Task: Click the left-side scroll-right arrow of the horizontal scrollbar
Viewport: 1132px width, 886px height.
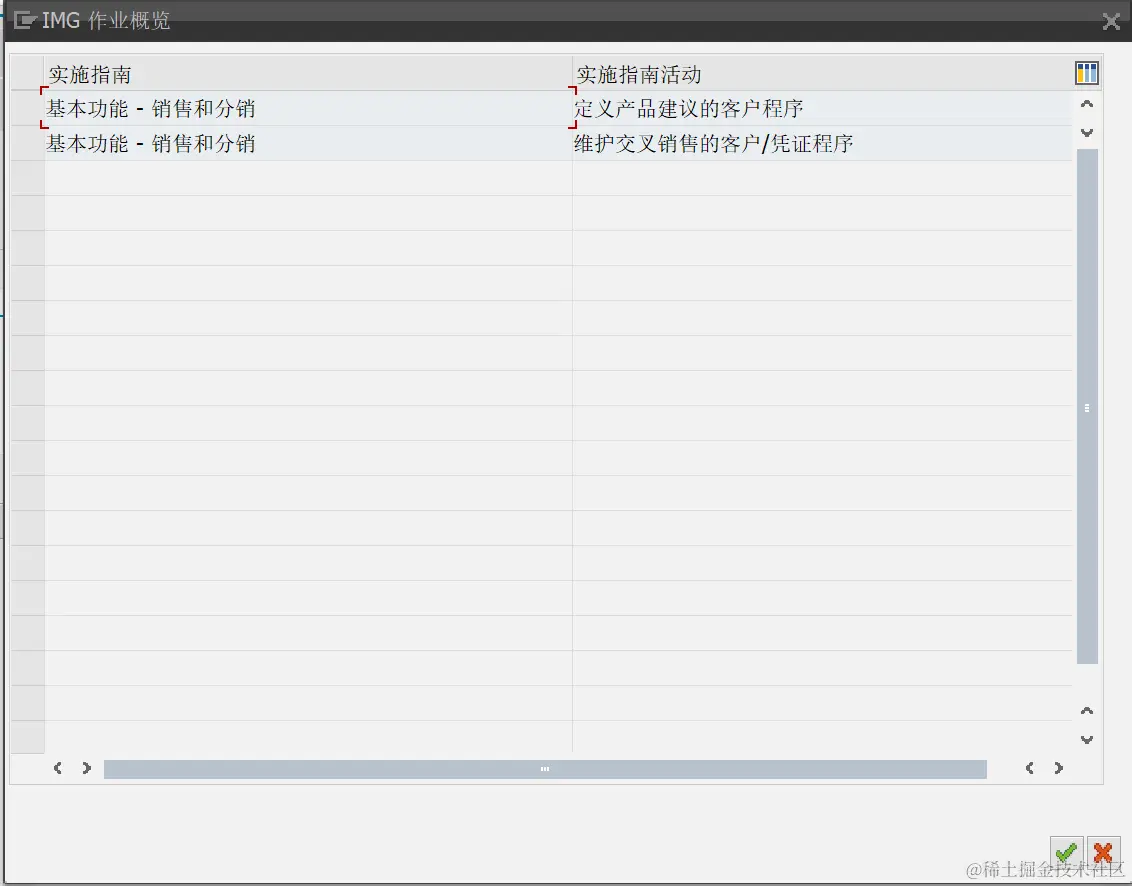Action: (x=87, y=768)
